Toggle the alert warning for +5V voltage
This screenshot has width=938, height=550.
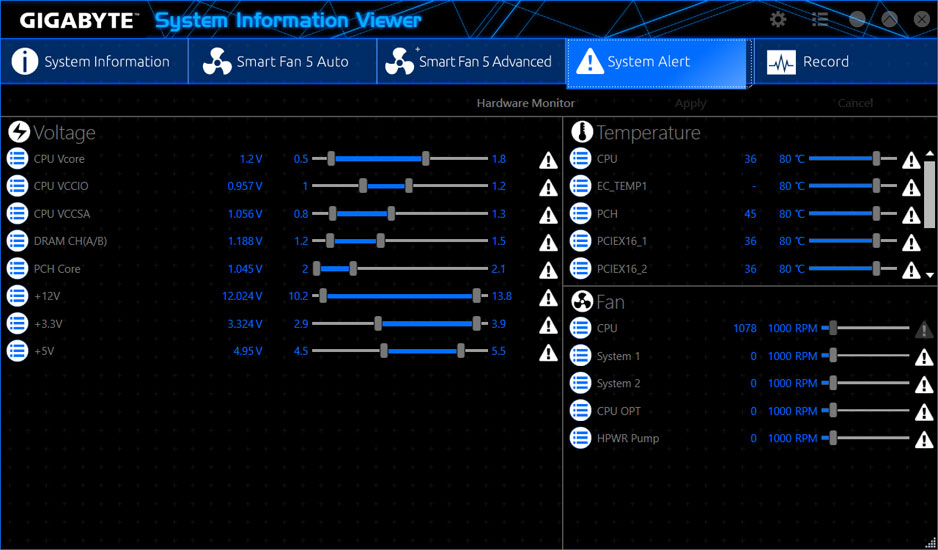548,352
